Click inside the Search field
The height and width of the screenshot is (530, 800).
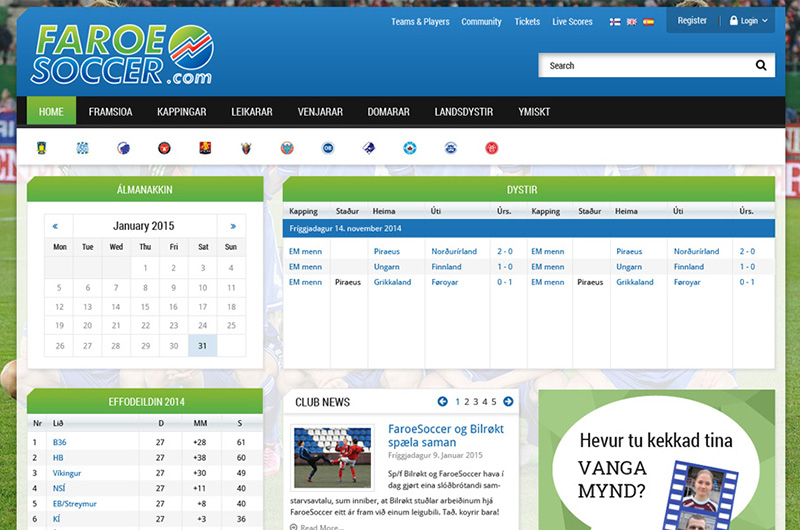[657, 65]
